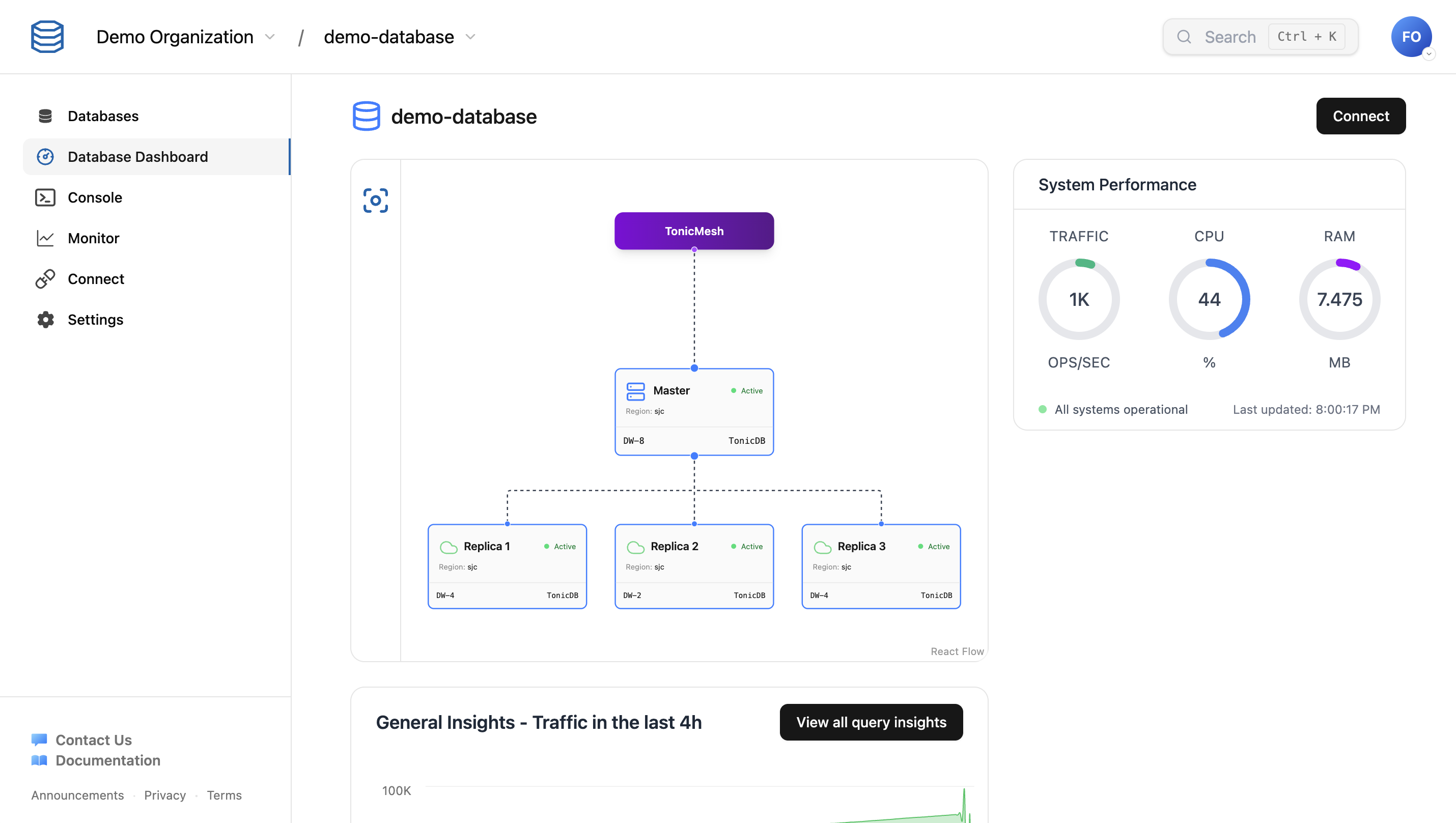Select the Connect link icon in sidebar
This screenshot has width=1456, height=823.
(45, 279)
